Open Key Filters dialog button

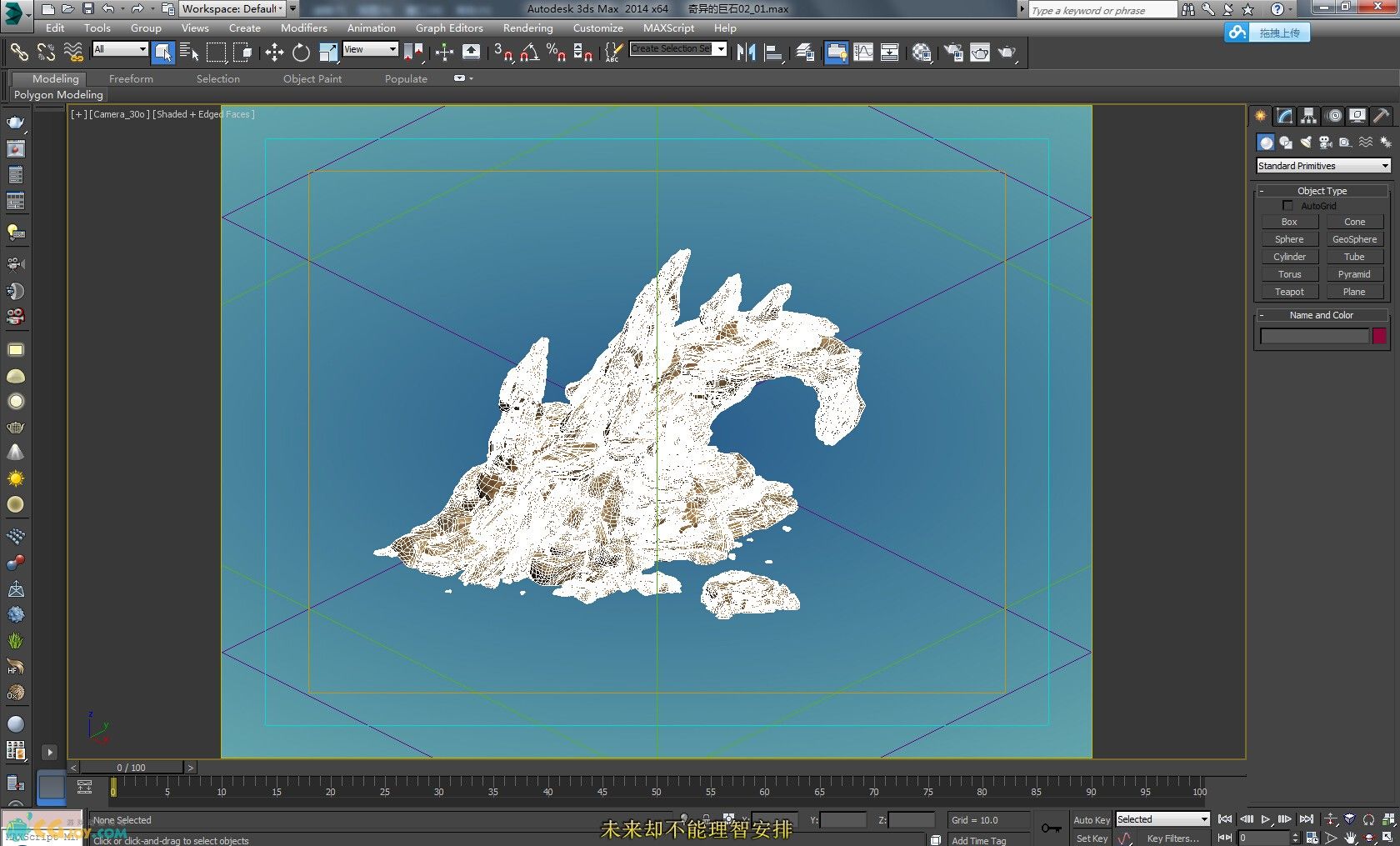pos(1172,838)
